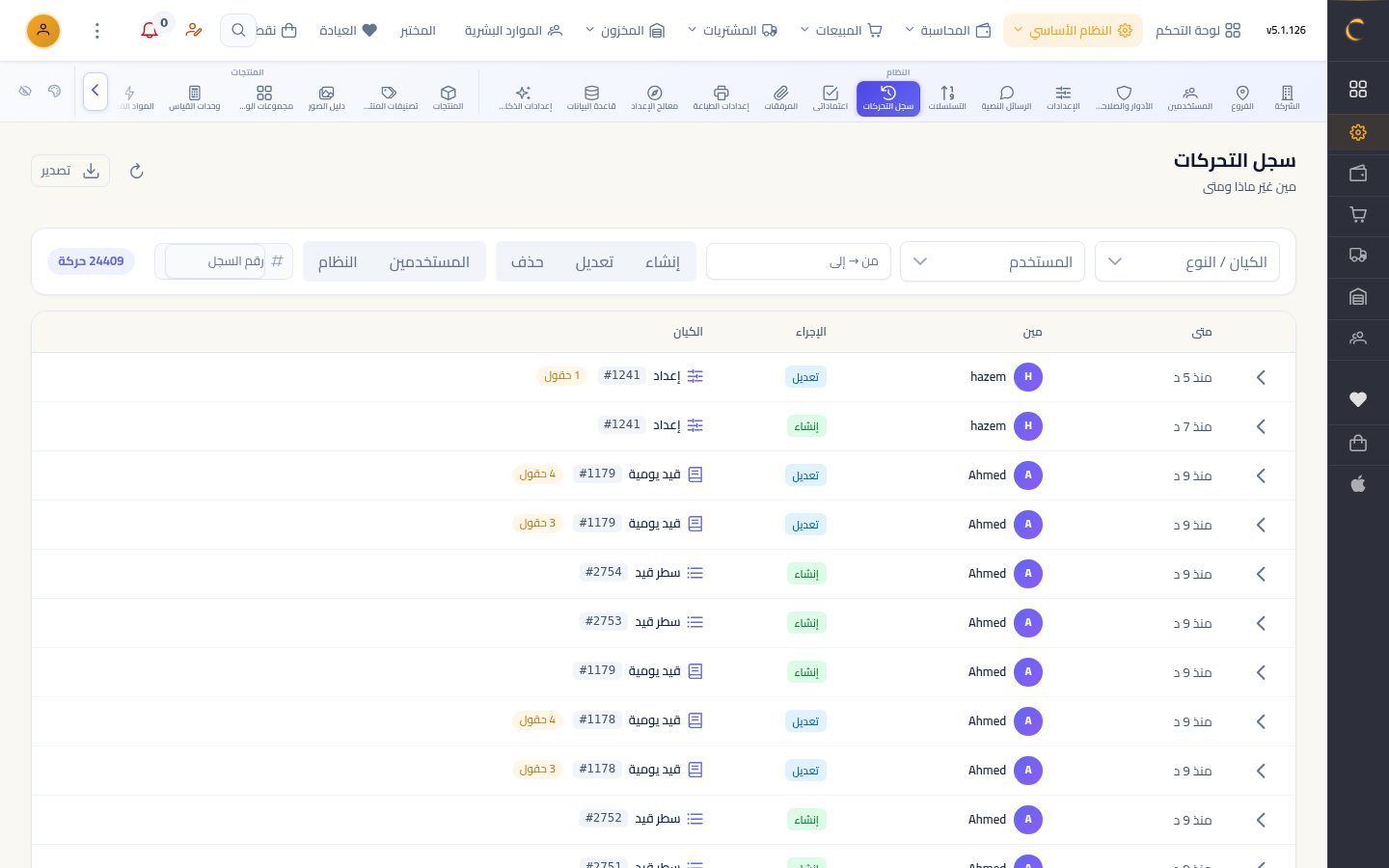Open المستخدمين (Users) ribbon item
This screenshot has width=1389, height=868.
1190,97
